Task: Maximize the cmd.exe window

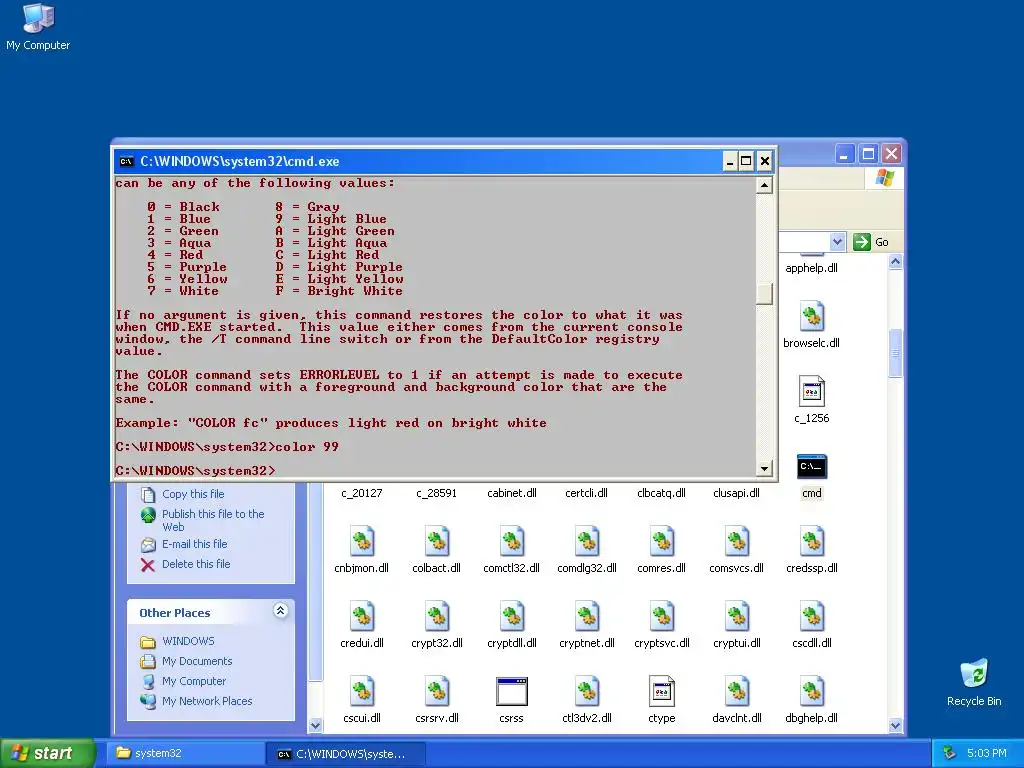Action: 746,161
